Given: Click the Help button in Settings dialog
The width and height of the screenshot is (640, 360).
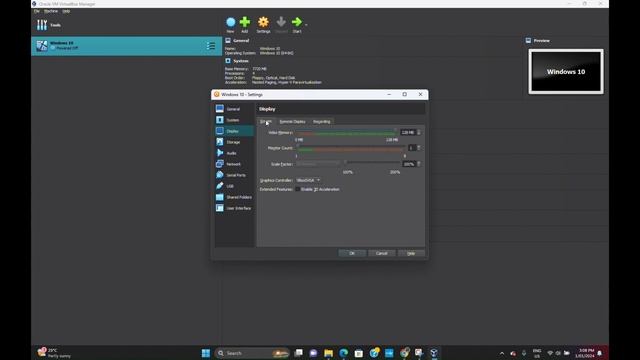Looking at the screenshot, I should coord(411,253).
